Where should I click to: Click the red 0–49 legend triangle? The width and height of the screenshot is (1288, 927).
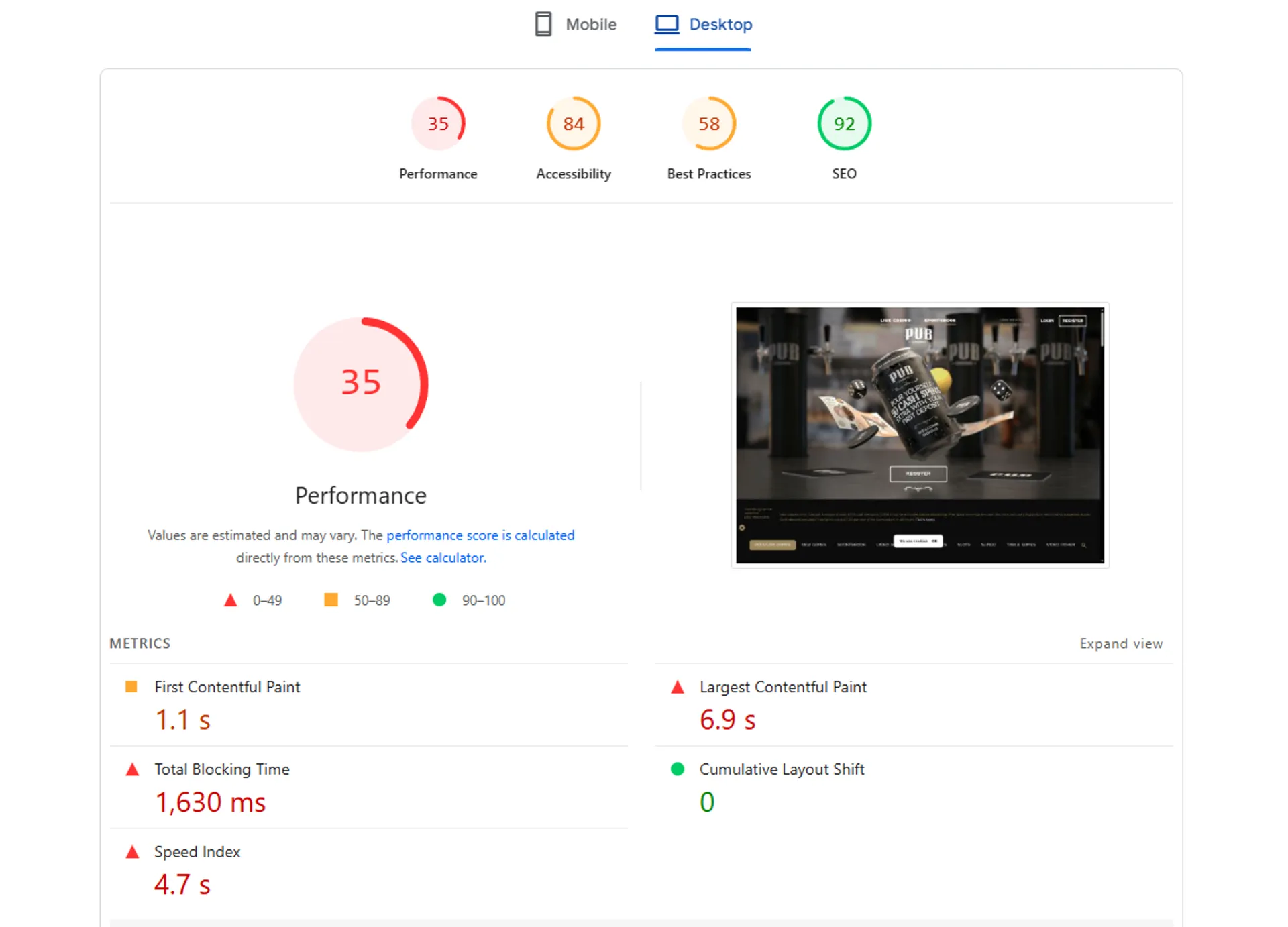pos(230,600)
